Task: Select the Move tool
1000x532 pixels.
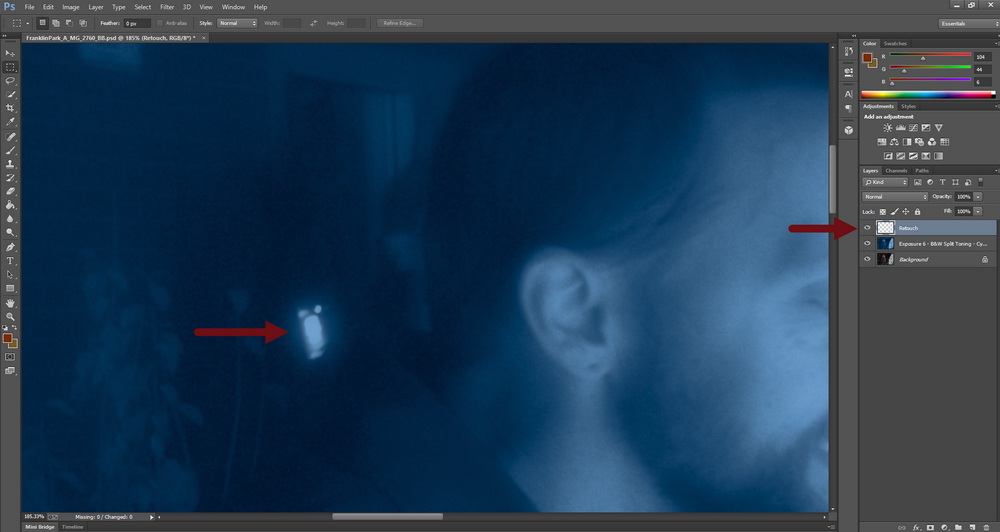Action: click(10, 53)
